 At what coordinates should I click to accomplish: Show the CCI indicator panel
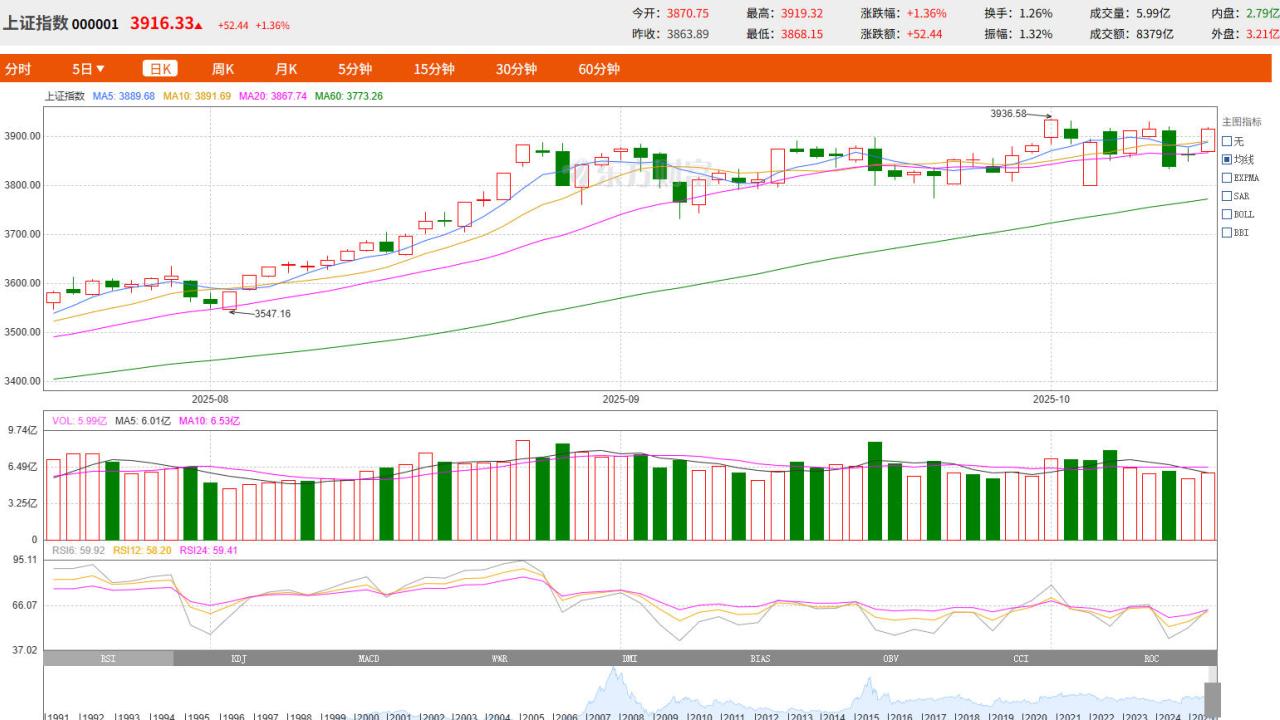click(1021, 658)
